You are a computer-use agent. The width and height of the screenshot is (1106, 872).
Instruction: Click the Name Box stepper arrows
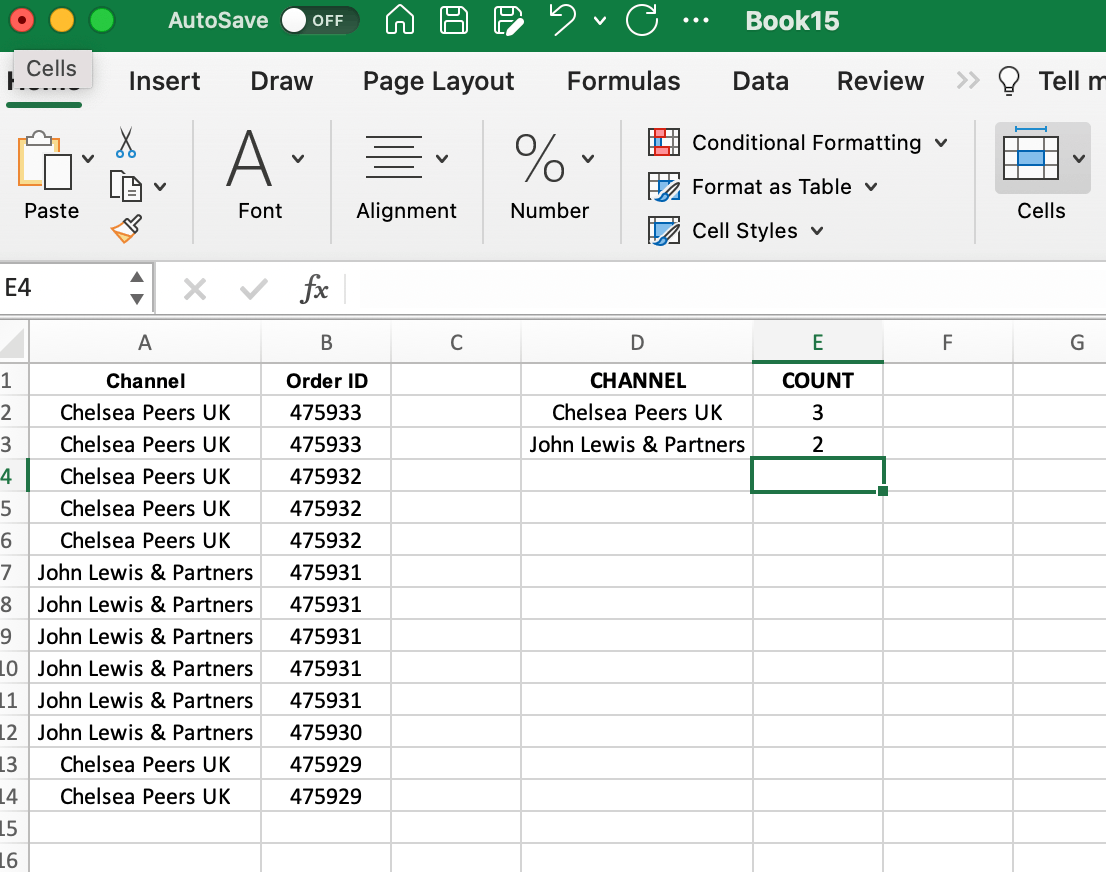(x=137, y=288)
